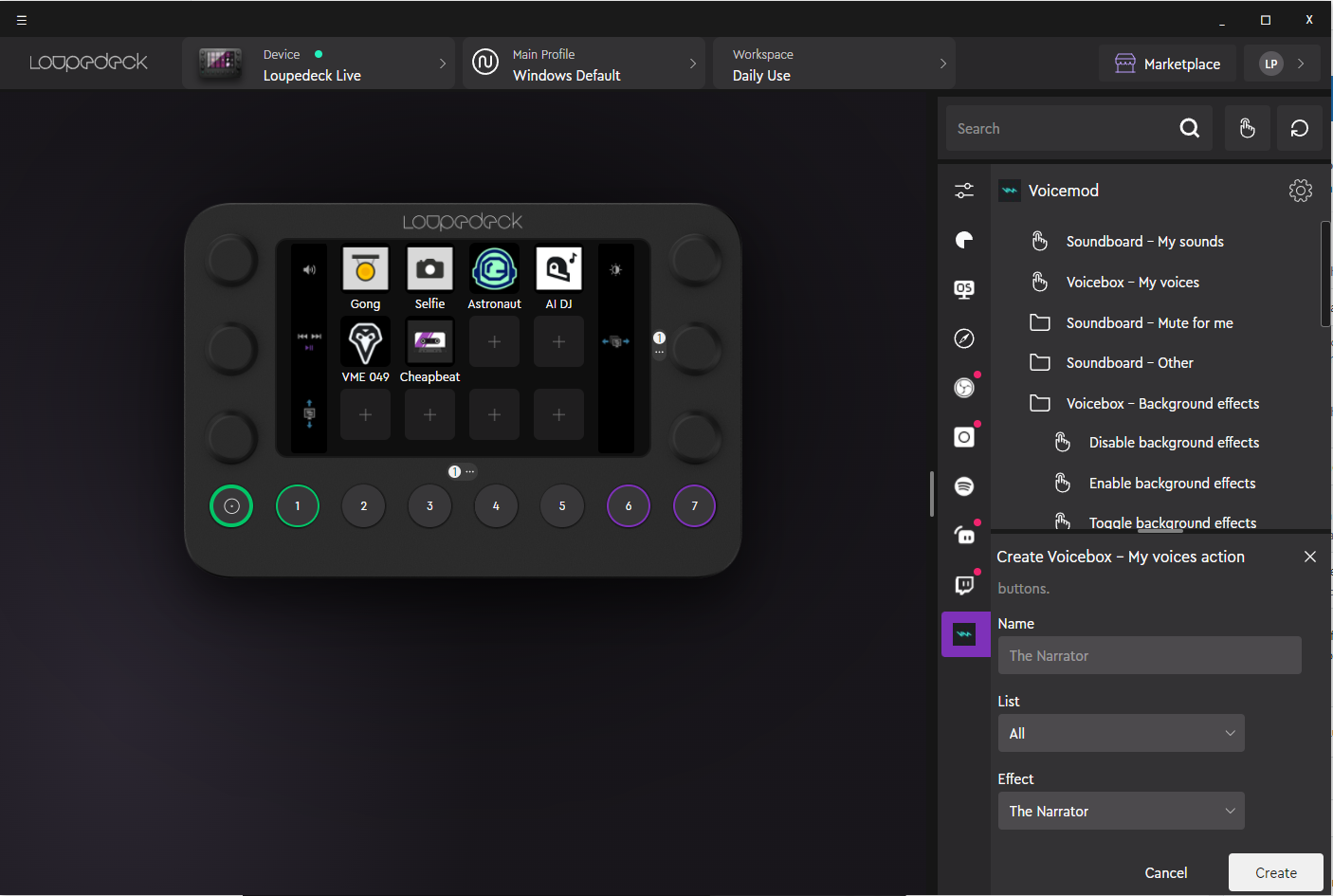Select Voicebox – My voices action

pyautogui.click(x=1132, y=283)
